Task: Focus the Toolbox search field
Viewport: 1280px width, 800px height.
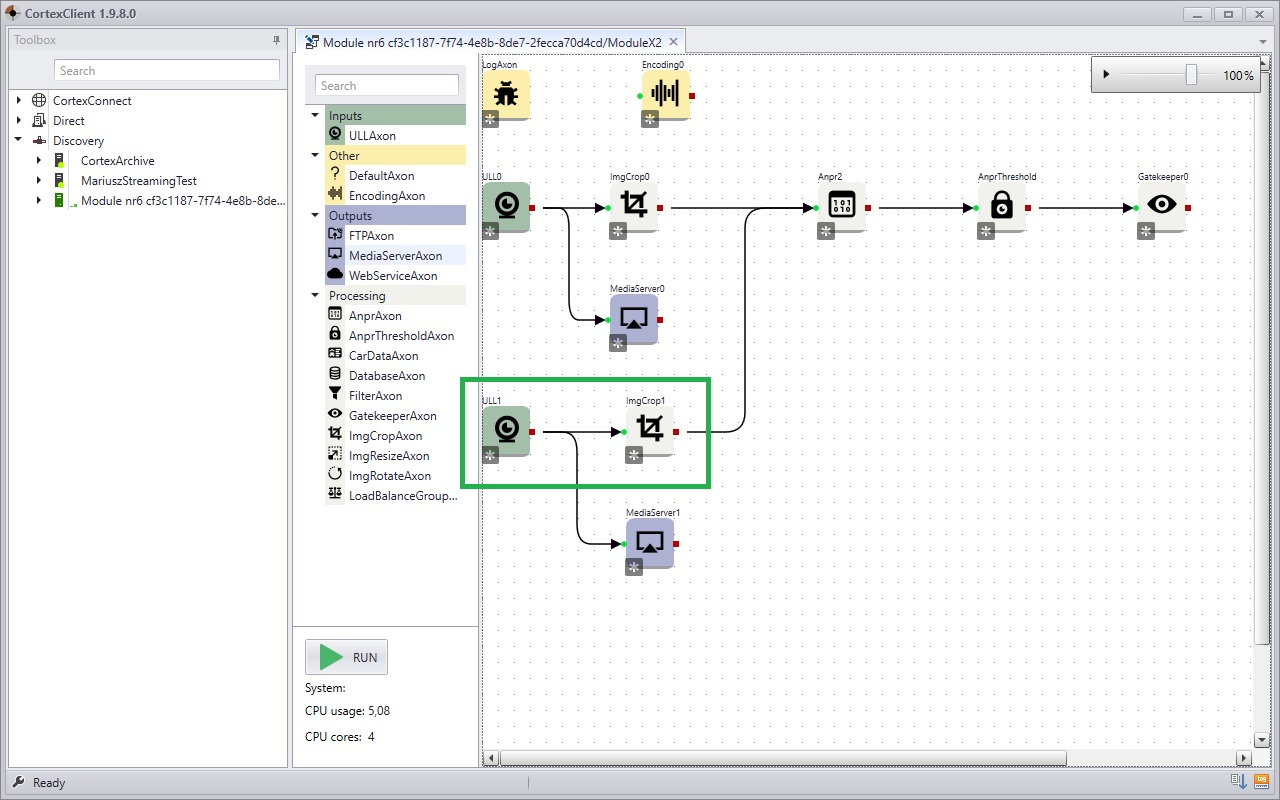Action: click(x=167, y=71)
